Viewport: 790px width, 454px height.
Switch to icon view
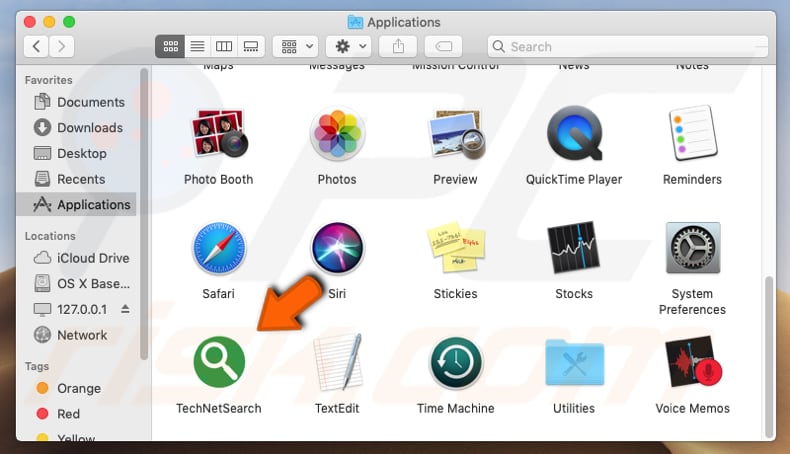point(170,46)
